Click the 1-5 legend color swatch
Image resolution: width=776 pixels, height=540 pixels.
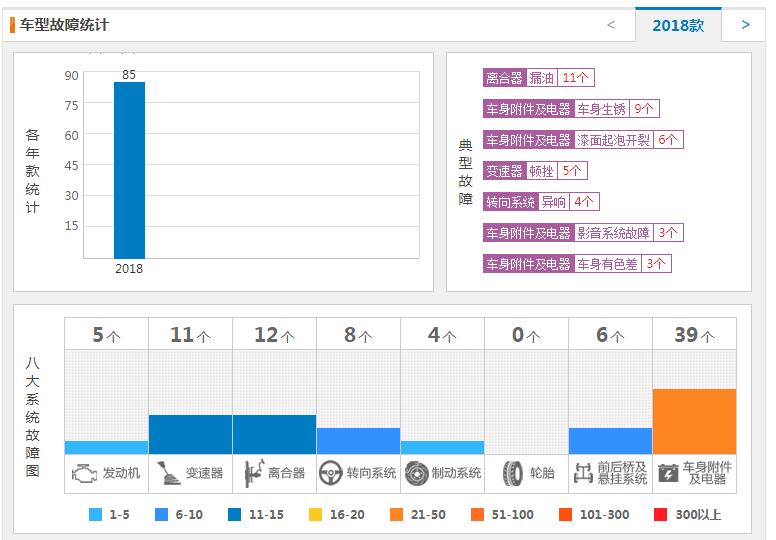tap(96, 515)
